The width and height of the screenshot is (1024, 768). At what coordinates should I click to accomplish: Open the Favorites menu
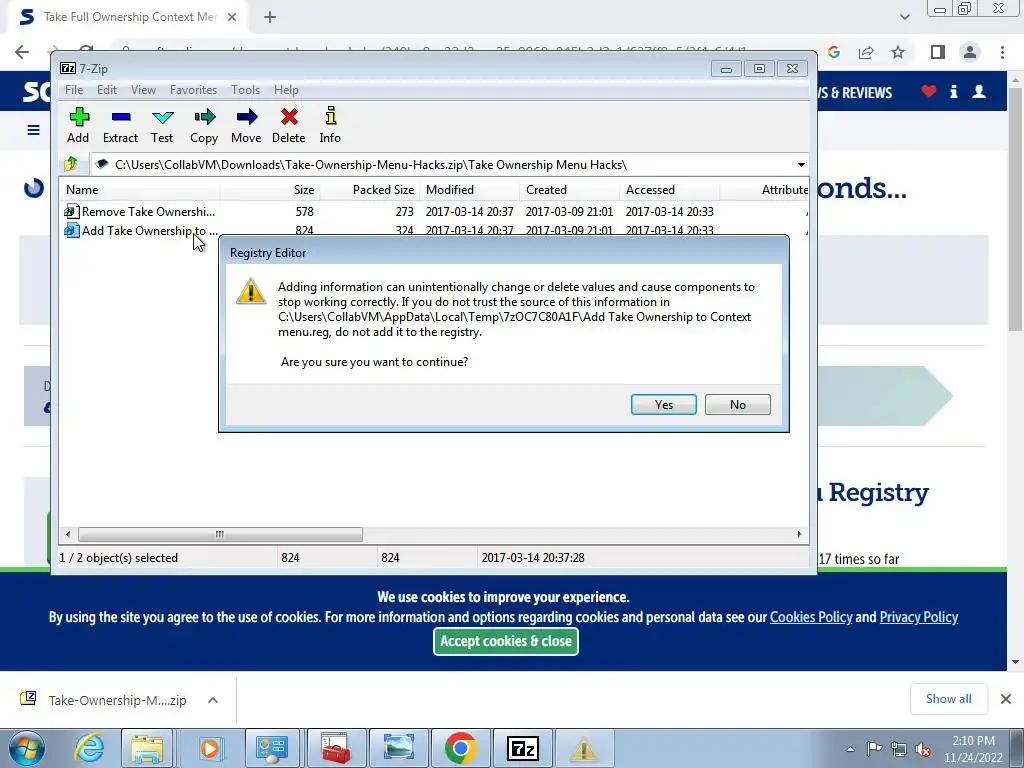[193, 90]
